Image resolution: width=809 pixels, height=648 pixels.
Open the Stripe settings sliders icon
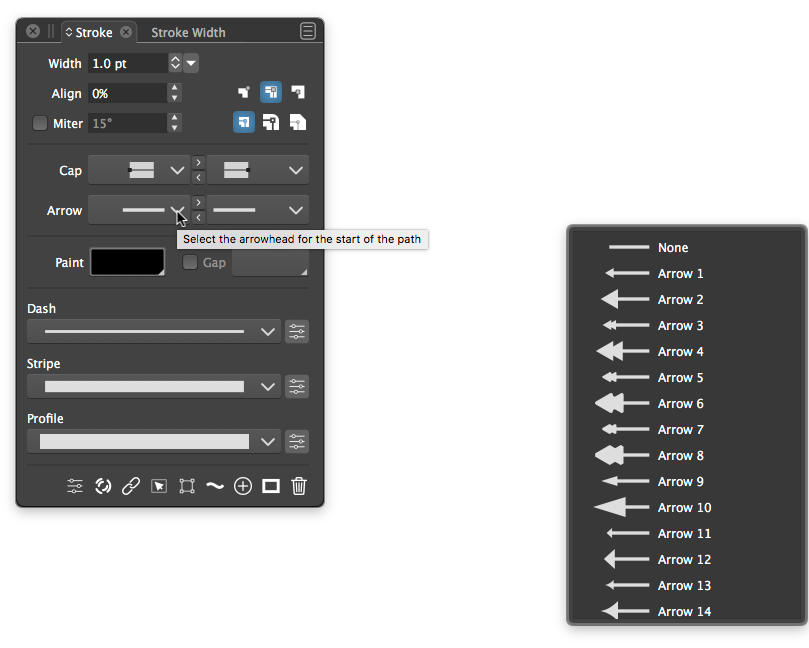[x=297, y=387]
